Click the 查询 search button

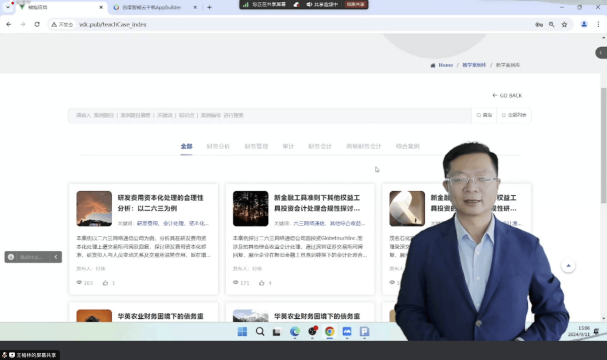point(484,115)
